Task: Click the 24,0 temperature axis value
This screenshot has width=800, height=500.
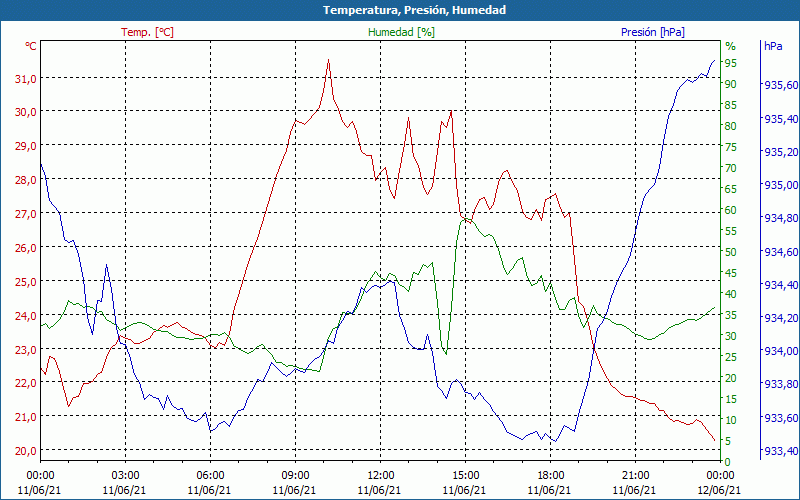Action: [26, 316]
